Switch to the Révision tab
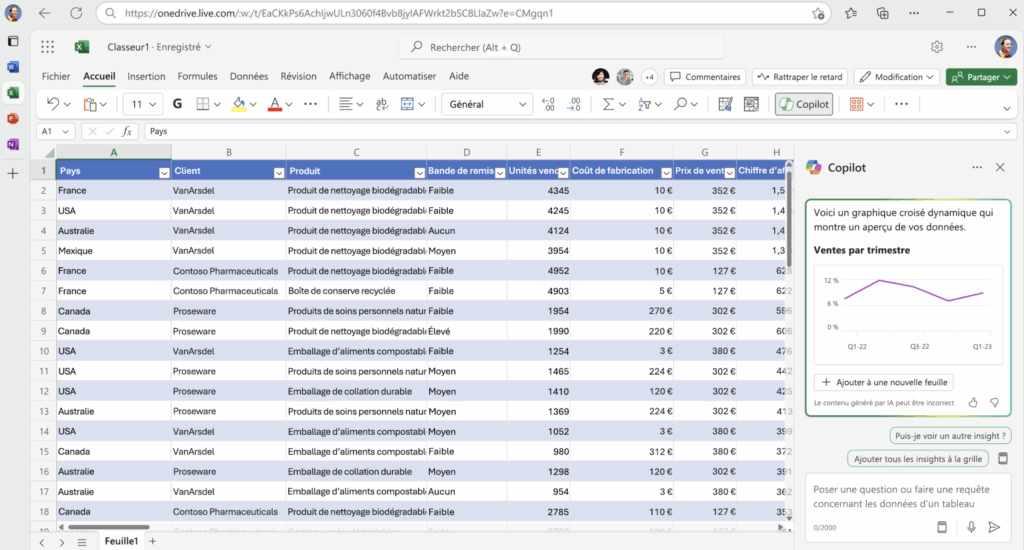 [x=298, y=76]
